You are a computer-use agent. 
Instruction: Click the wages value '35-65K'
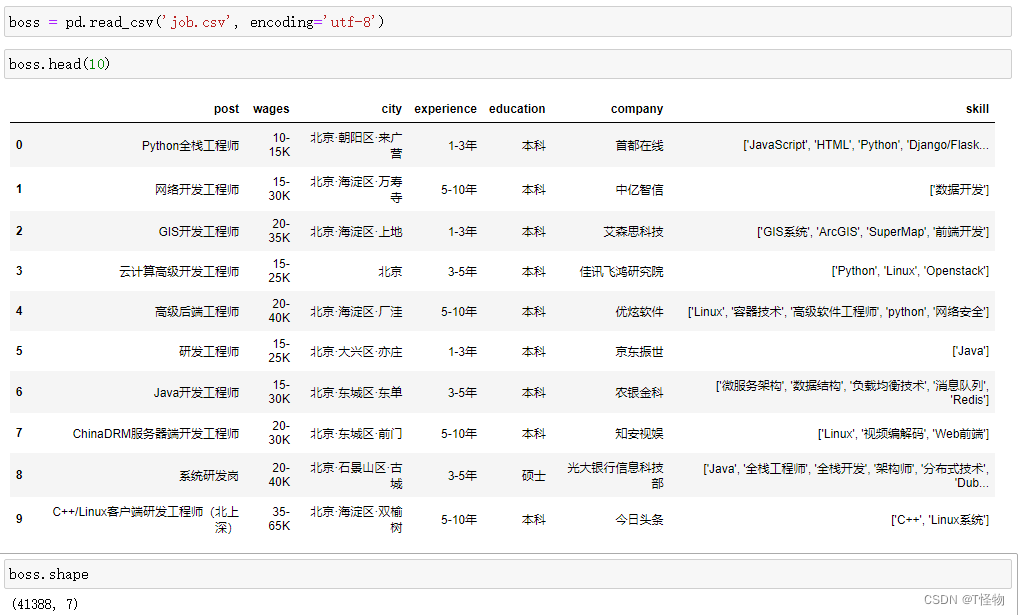pos(279,519)
